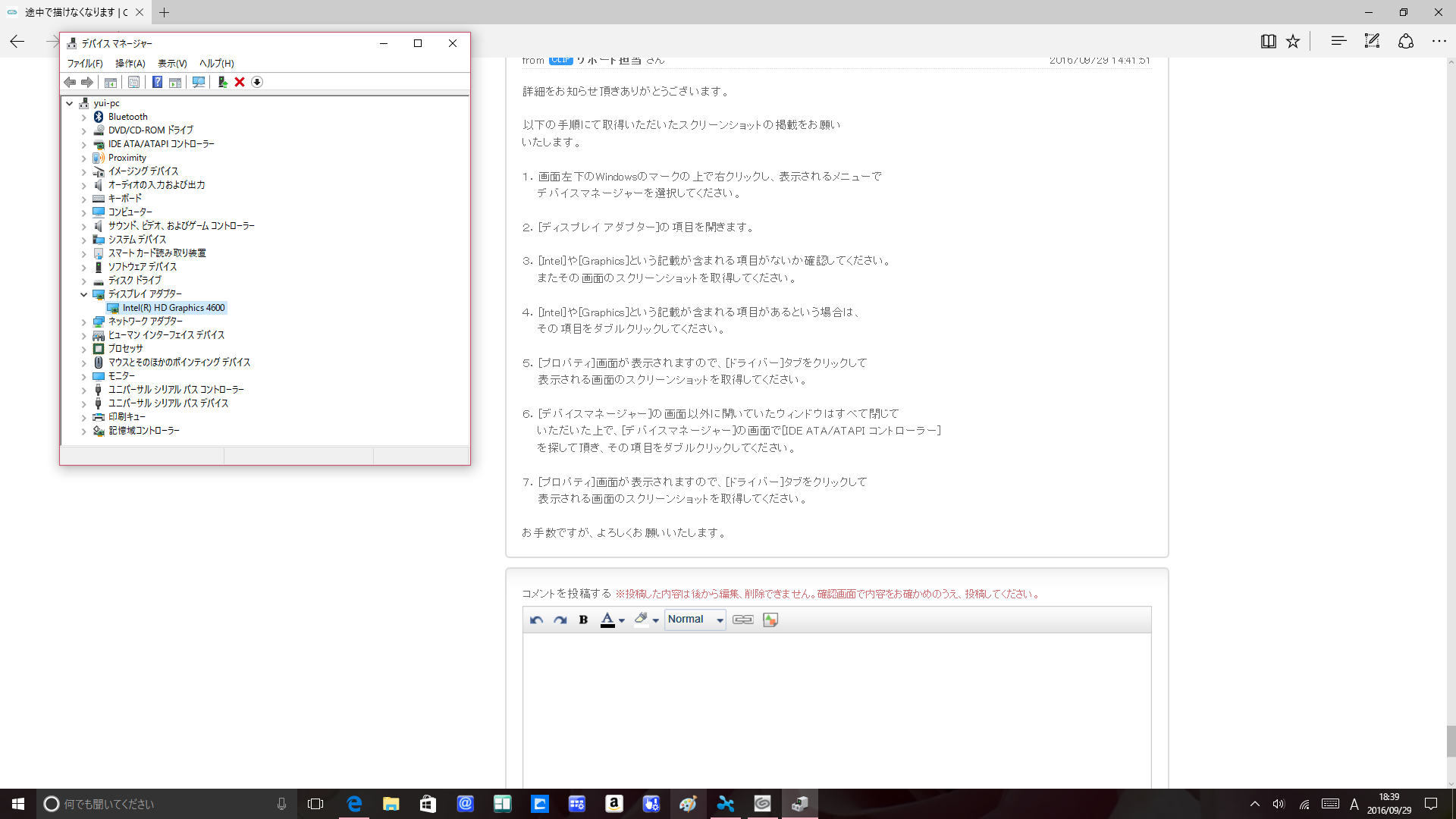Click the insert image icon in comment editor
This screenshot has height=819, width=1456.
(770, 620)
